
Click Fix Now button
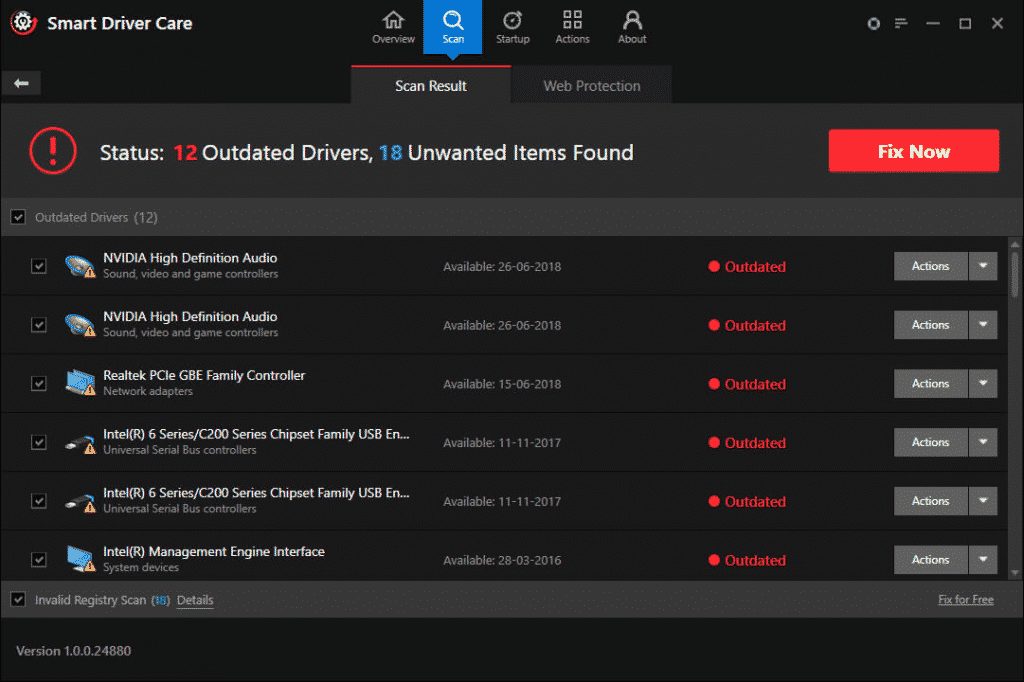coord(914,151)
